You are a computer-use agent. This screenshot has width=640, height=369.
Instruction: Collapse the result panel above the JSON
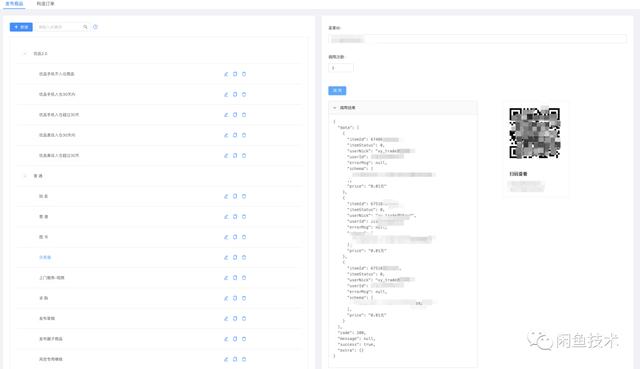[x=334, y=108]
